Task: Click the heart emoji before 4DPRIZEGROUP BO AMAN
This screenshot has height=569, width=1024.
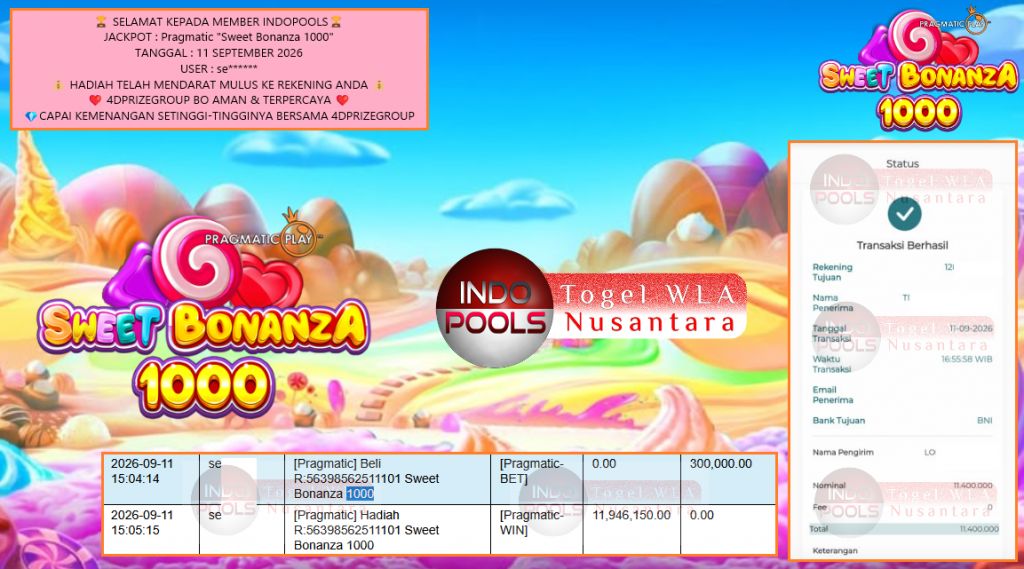Action: 95,101
